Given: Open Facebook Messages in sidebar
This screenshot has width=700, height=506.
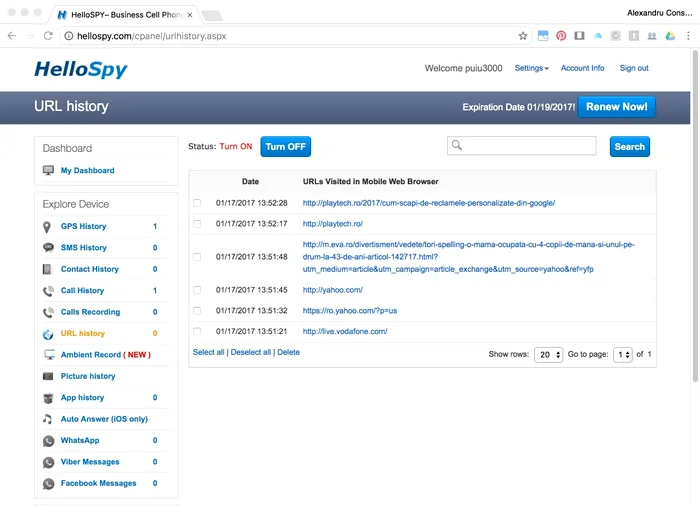Looking at the screenshot, I should click(99, 484).
